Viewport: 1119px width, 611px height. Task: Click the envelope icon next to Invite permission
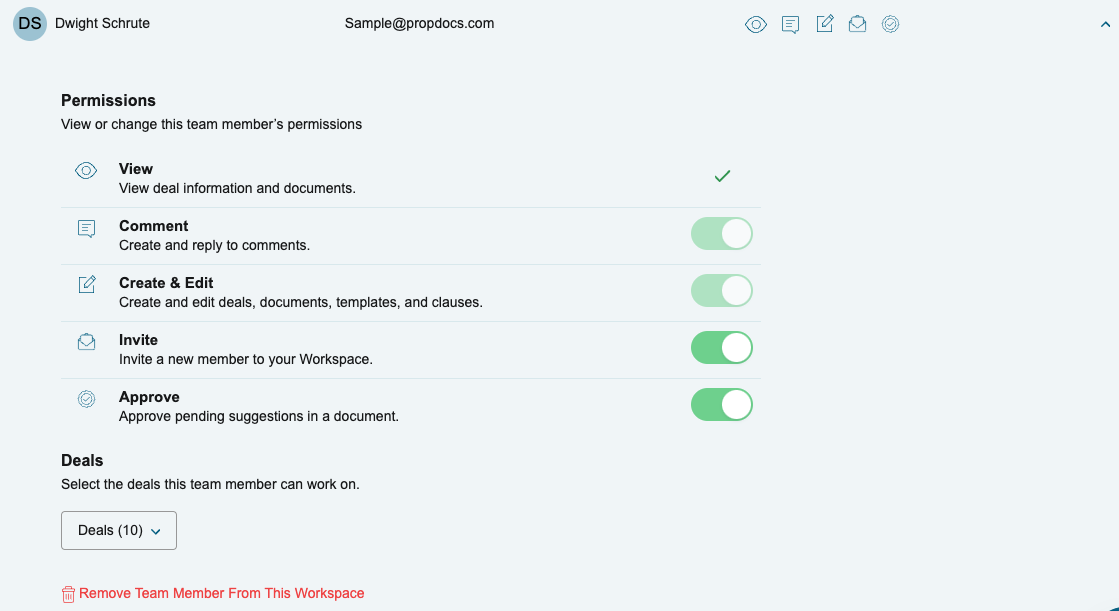86,341
